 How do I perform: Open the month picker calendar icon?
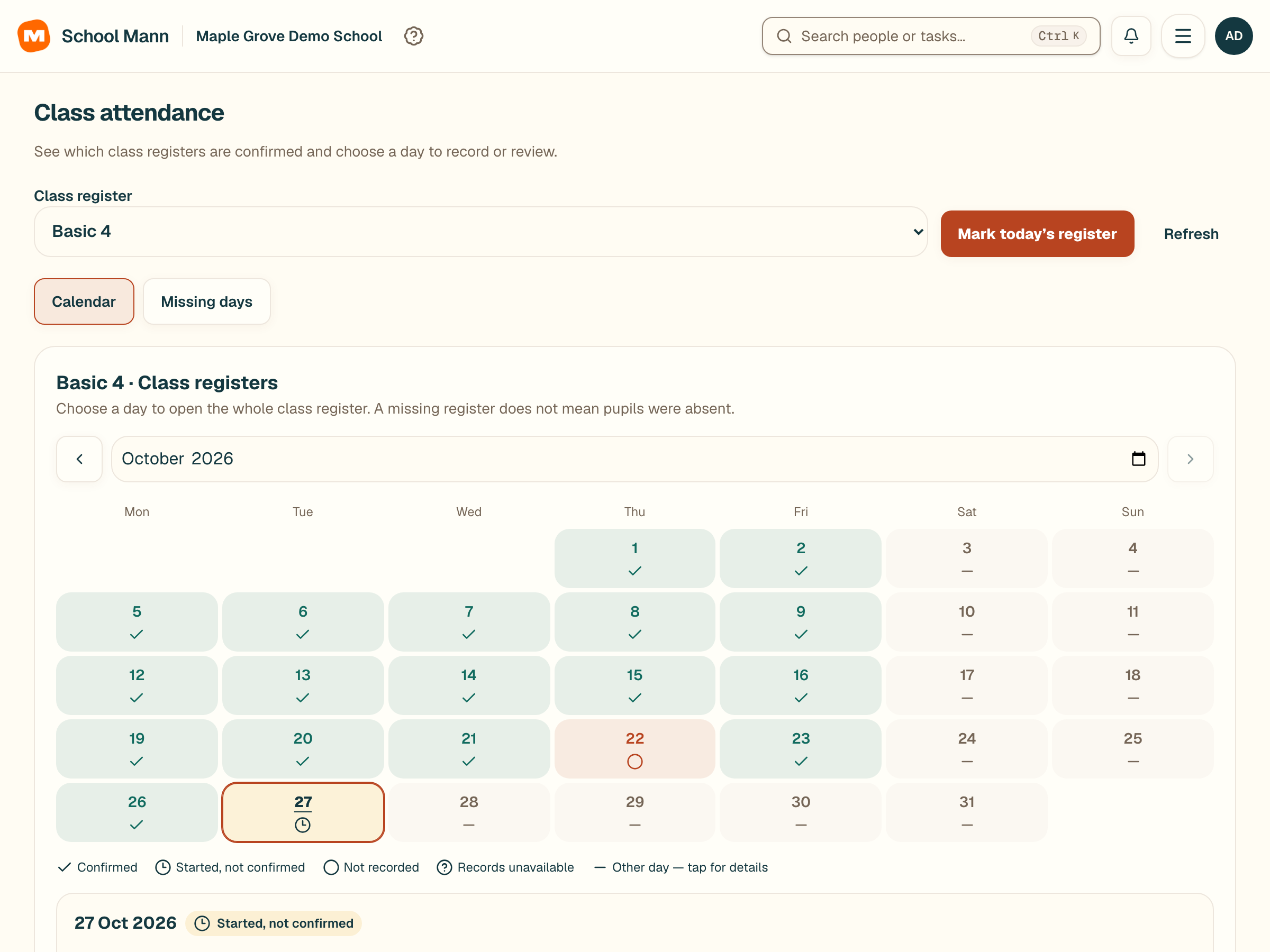tap(1138, 459)
